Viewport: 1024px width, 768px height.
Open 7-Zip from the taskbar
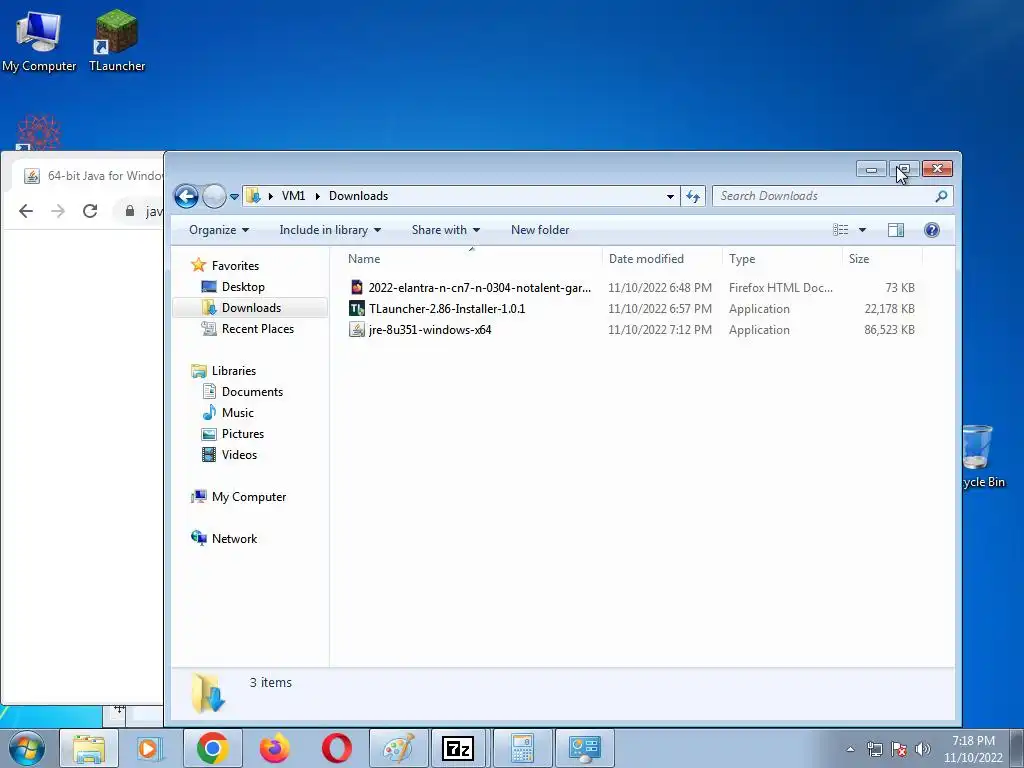click(458, 748)
